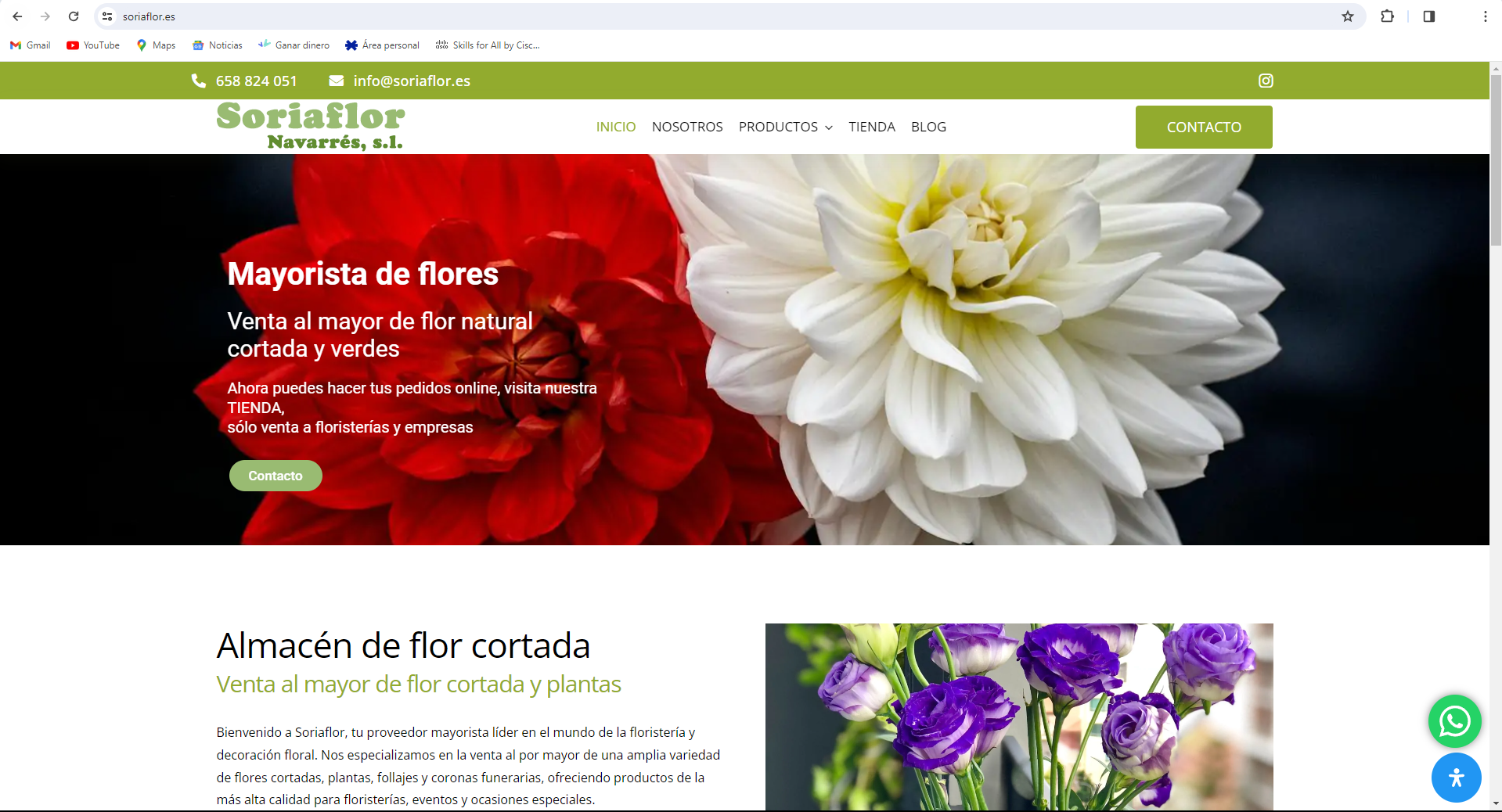The image size is (1502, 812).
Task: Open the WhatsApp chat floating button
Action: click(x=1455, y=721)
